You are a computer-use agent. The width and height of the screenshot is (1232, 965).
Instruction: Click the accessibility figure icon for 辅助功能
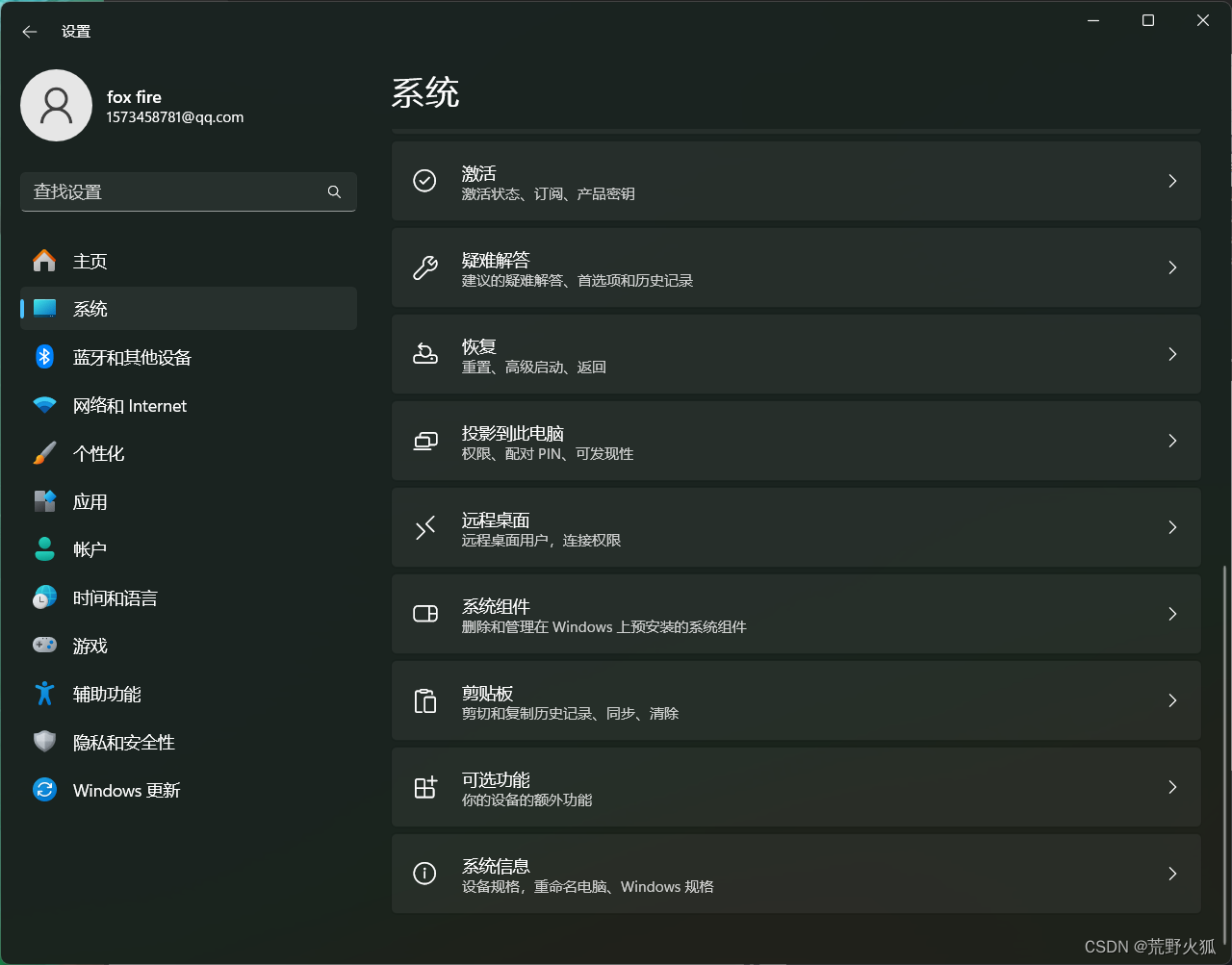(x=44, y=694)
